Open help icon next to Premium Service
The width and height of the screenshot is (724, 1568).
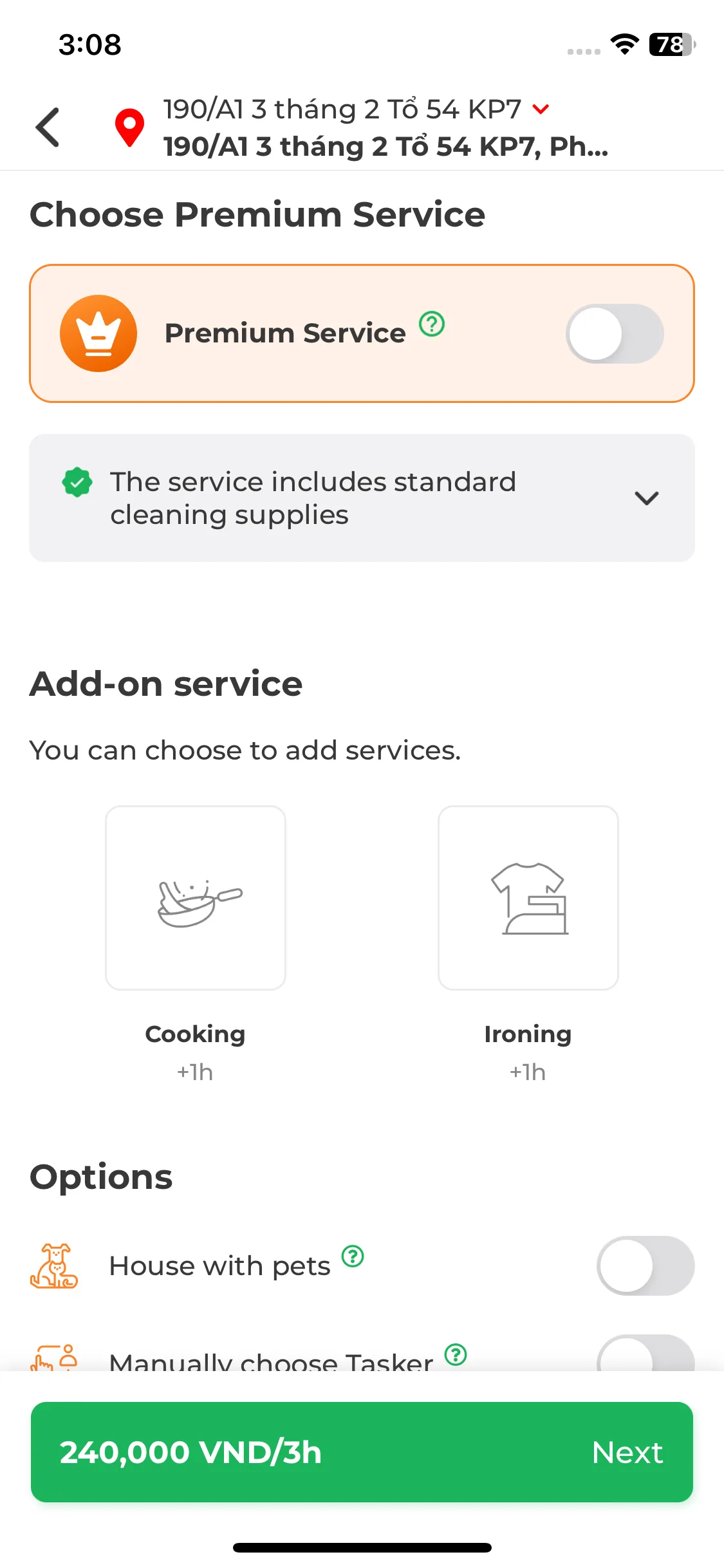click(x=432, y=324)
